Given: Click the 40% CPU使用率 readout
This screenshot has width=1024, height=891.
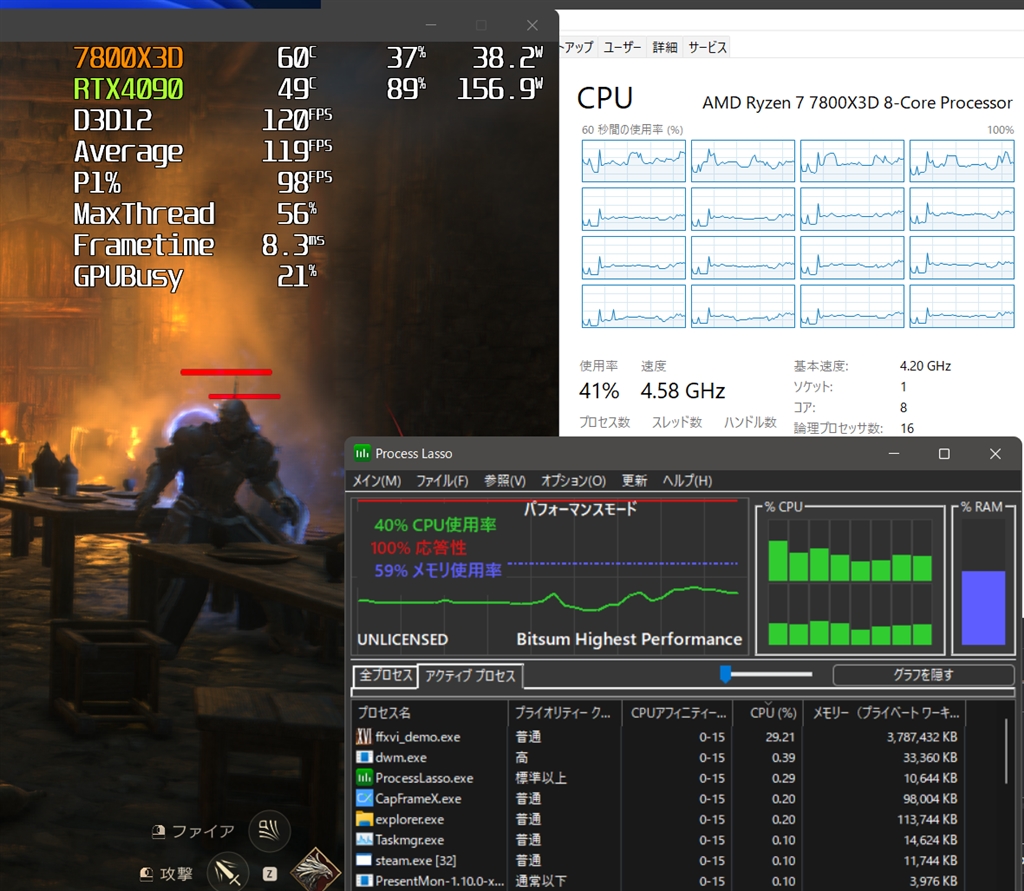Looking at the screenshot, I should 435,525.
